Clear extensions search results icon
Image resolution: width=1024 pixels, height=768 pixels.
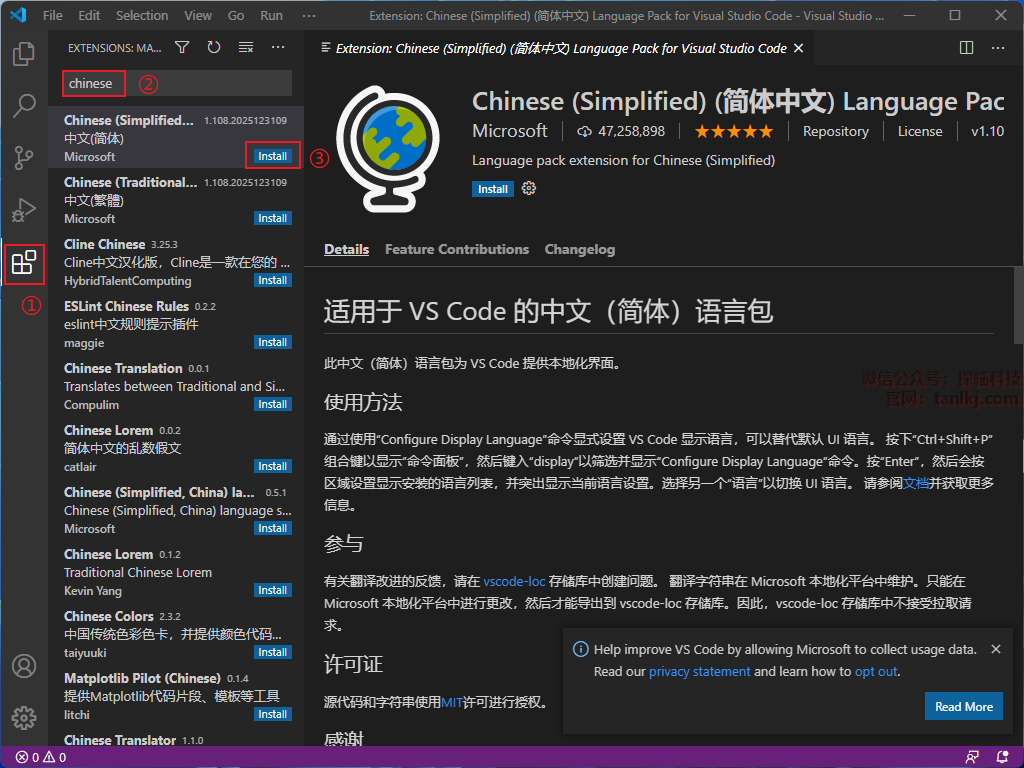pos(246,48)
